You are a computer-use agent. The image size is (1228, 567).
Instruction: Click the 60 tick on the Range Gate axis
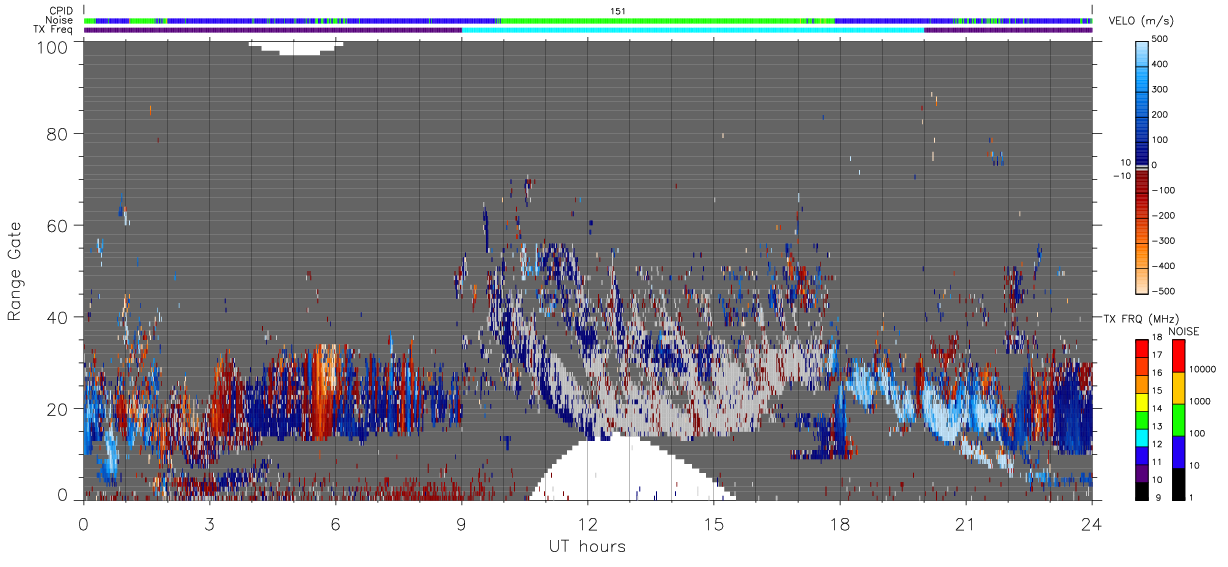[x=58, y=226]
